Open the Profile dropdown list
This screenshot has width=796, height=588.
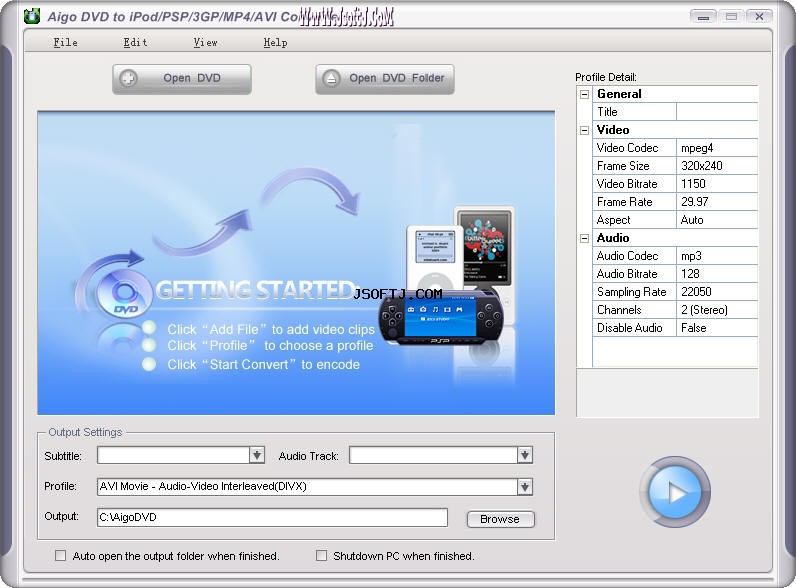(x=525, y=487)
